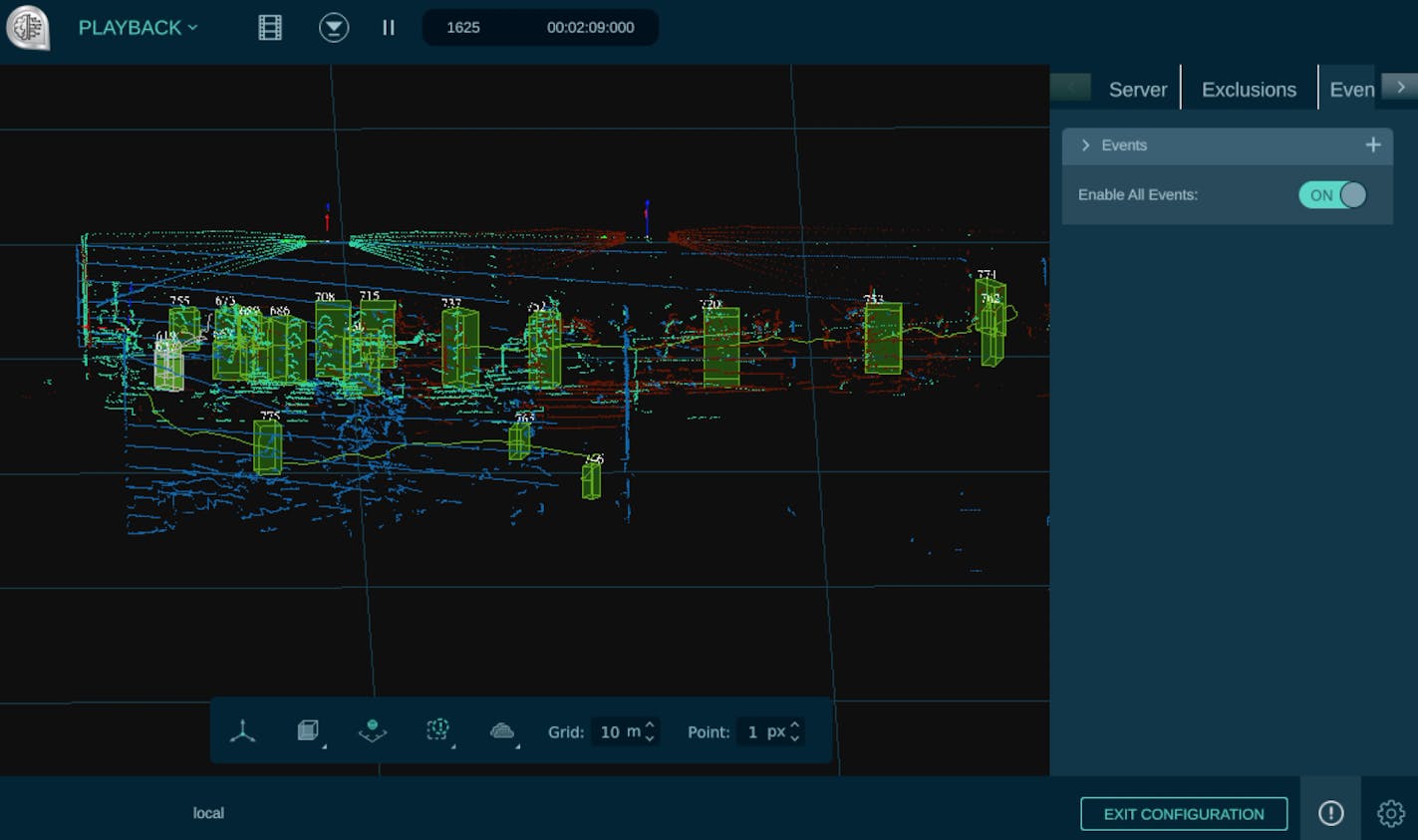The width and height of the screenshot is (1418, 840).
Task: Click the brain logo icon
Action: pos(28,28)
